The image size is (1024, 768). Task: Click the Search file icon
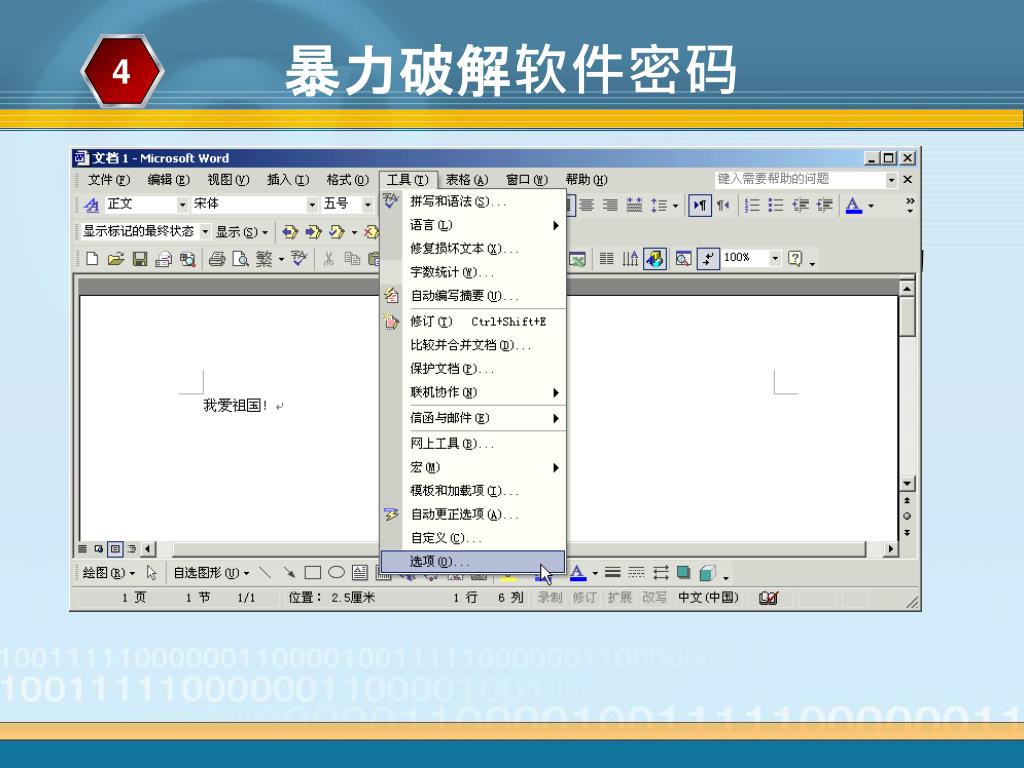[x=187, y=259]
